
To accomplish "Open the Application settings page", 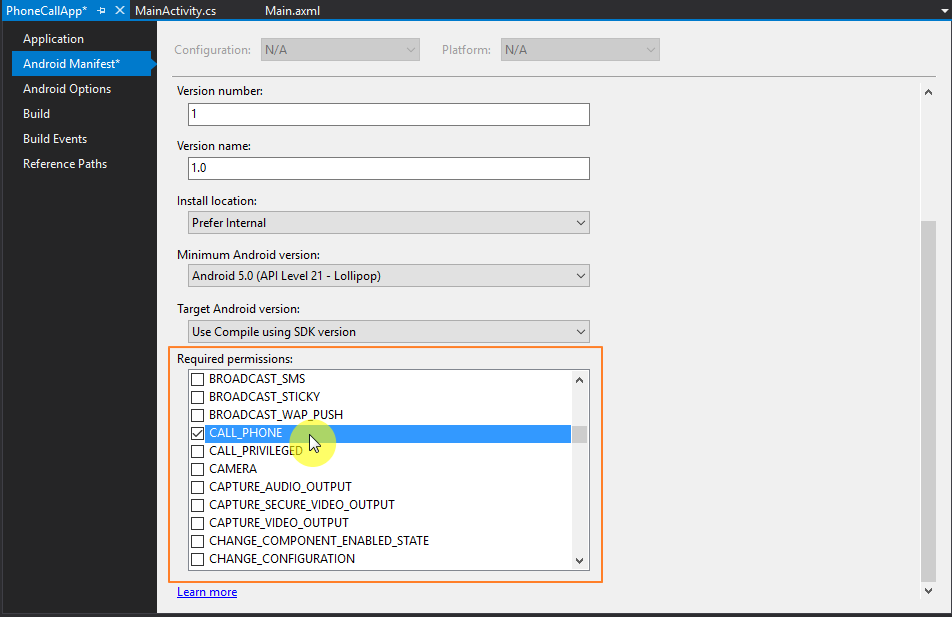I will [53, 39].
